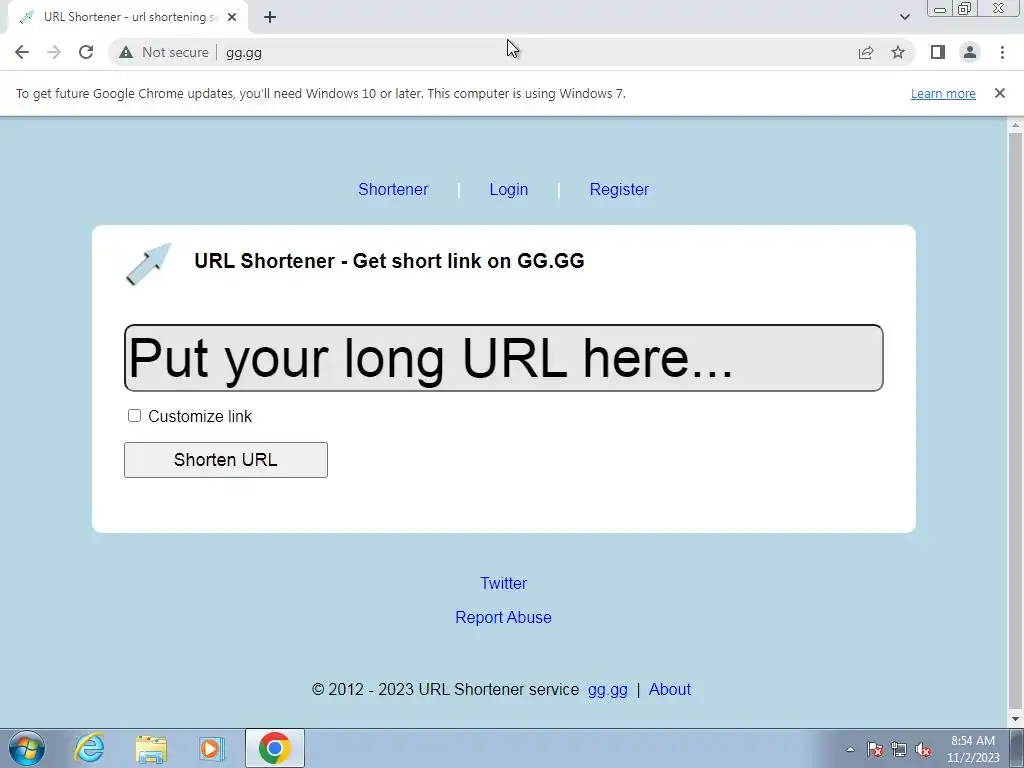Open the Report Abuse link

tap(504, 617)
